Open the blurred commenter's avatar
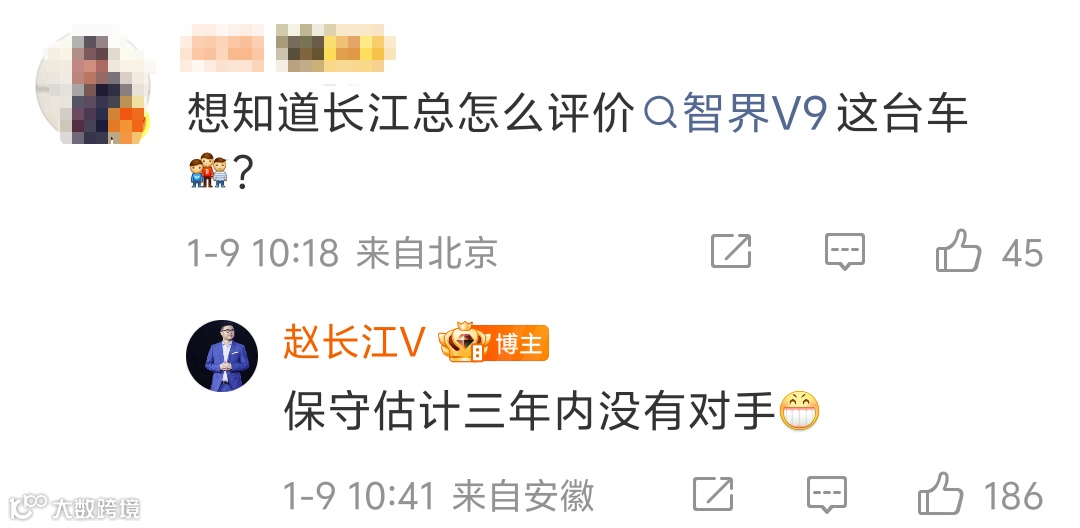 coord(93,86)
